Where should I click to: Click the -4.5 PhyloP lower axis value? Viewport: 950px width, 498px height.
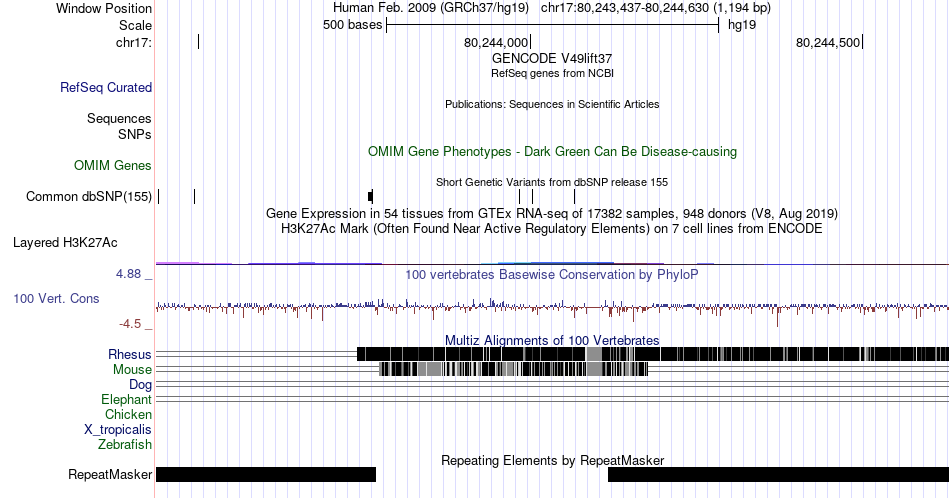point(130,324)
